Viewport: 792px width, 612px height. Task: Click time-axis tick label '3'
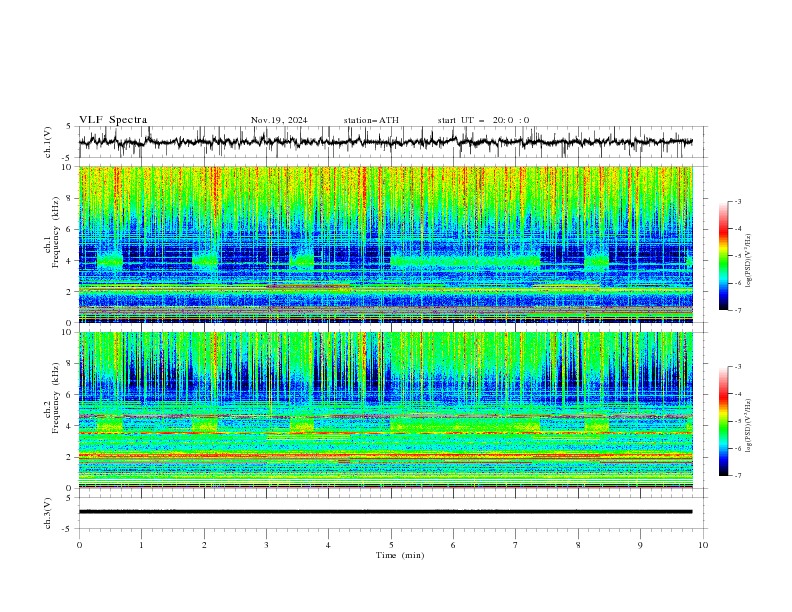tap(266, 545)
